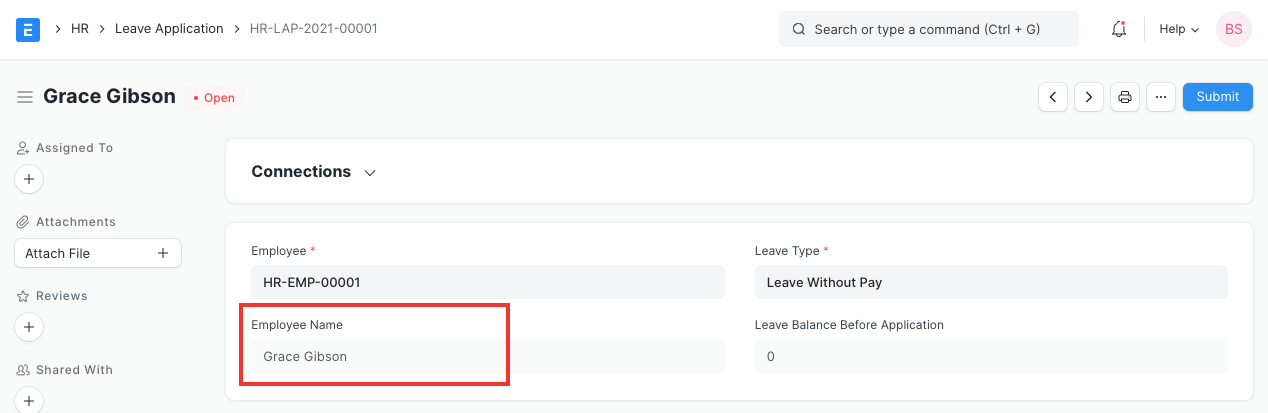The image size is (1268, 413).
Task: Navigate to HR breadcrumb
Action: (80, 29)
